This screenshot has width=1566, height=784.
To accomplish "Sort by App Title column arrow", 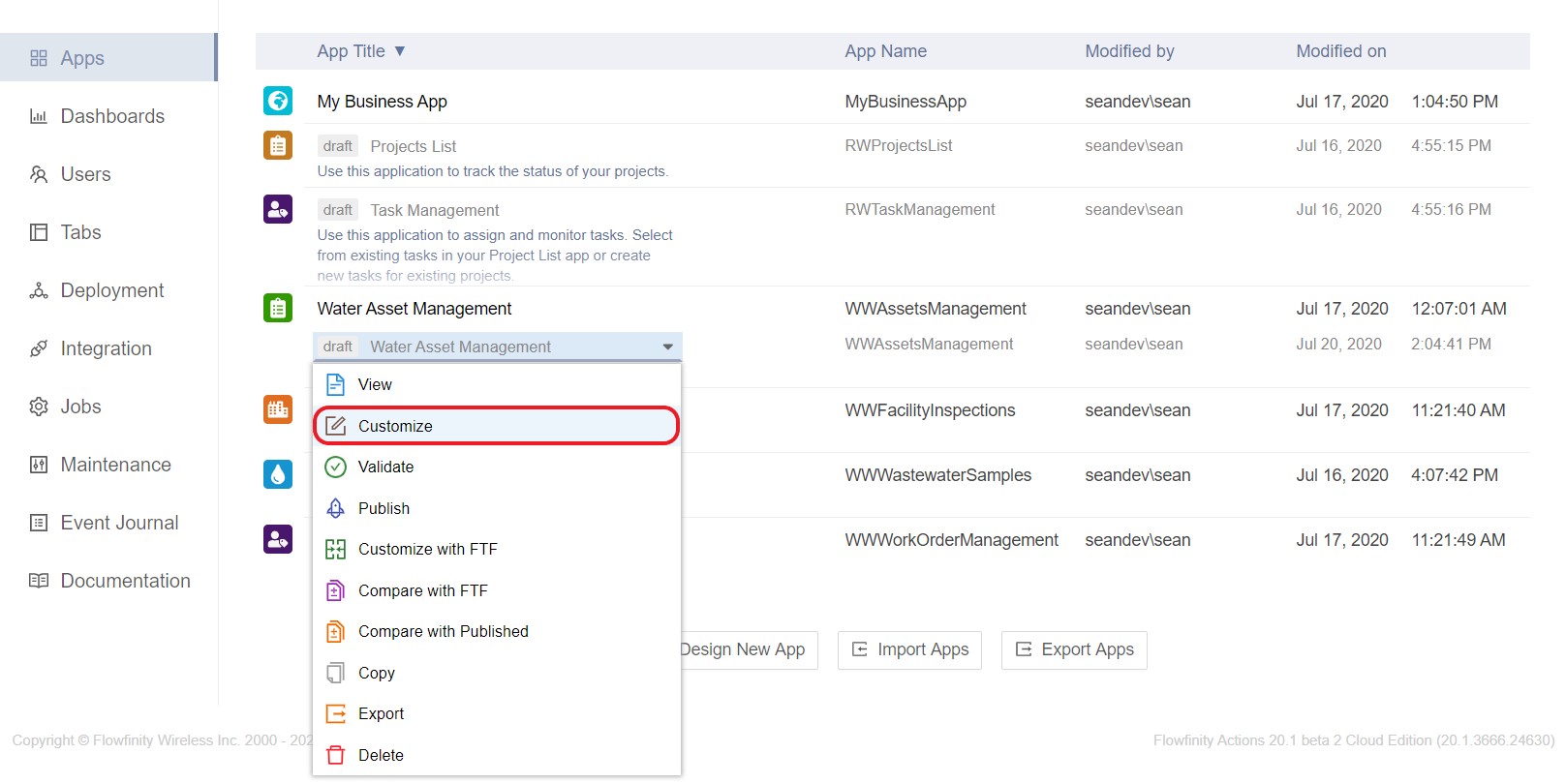I will pyautogui.click(x=399, y=51).
